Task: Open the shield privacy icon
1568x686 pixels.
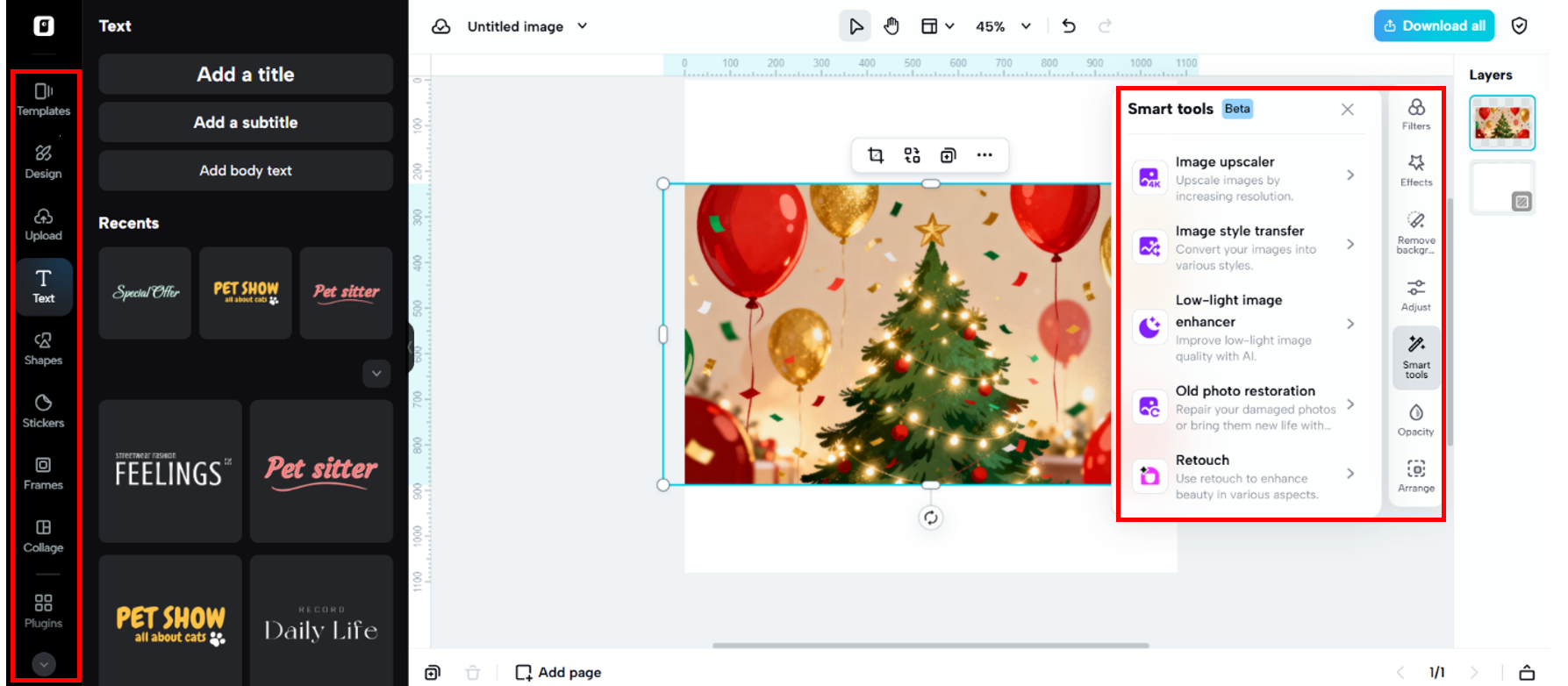Action: point(1520,26)
